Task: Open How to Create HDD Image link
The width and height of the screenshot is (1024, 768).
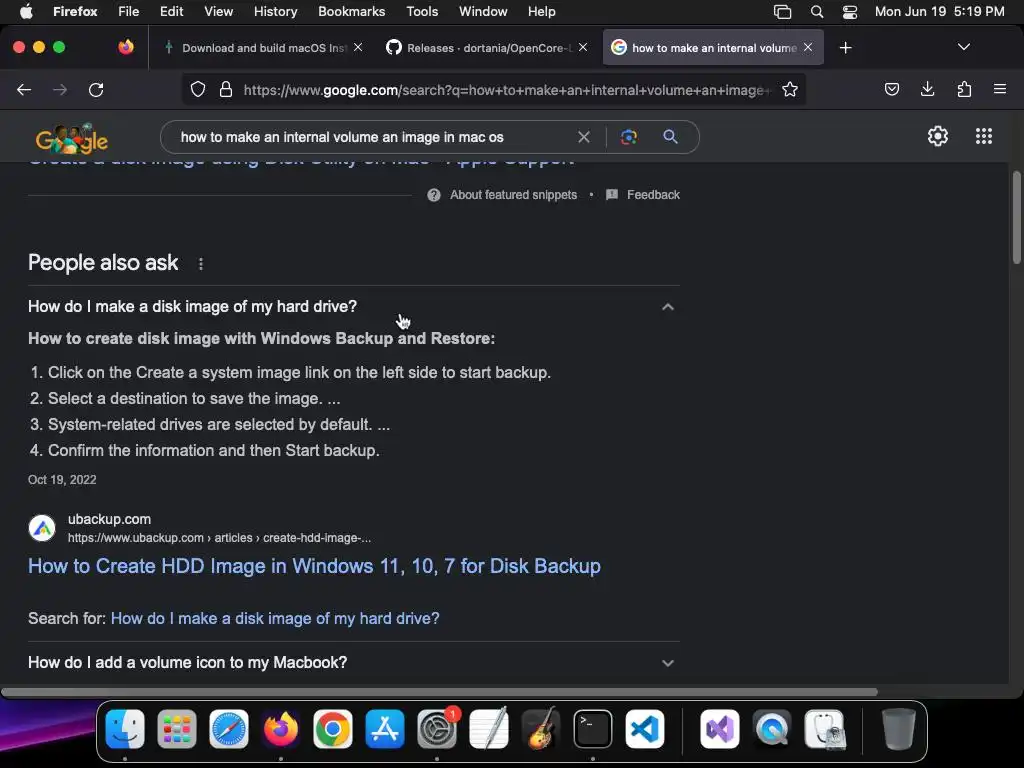Action: [314, 566]
